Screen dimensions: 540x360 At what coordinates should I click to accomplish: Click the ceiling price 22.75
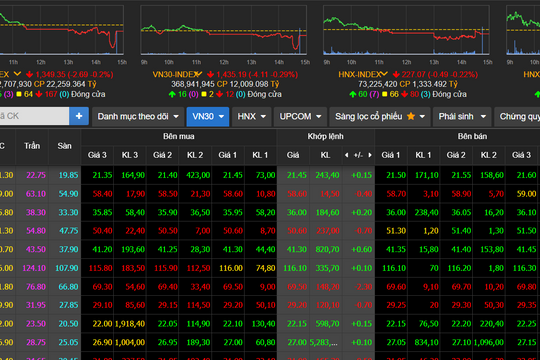click(36, 175)
